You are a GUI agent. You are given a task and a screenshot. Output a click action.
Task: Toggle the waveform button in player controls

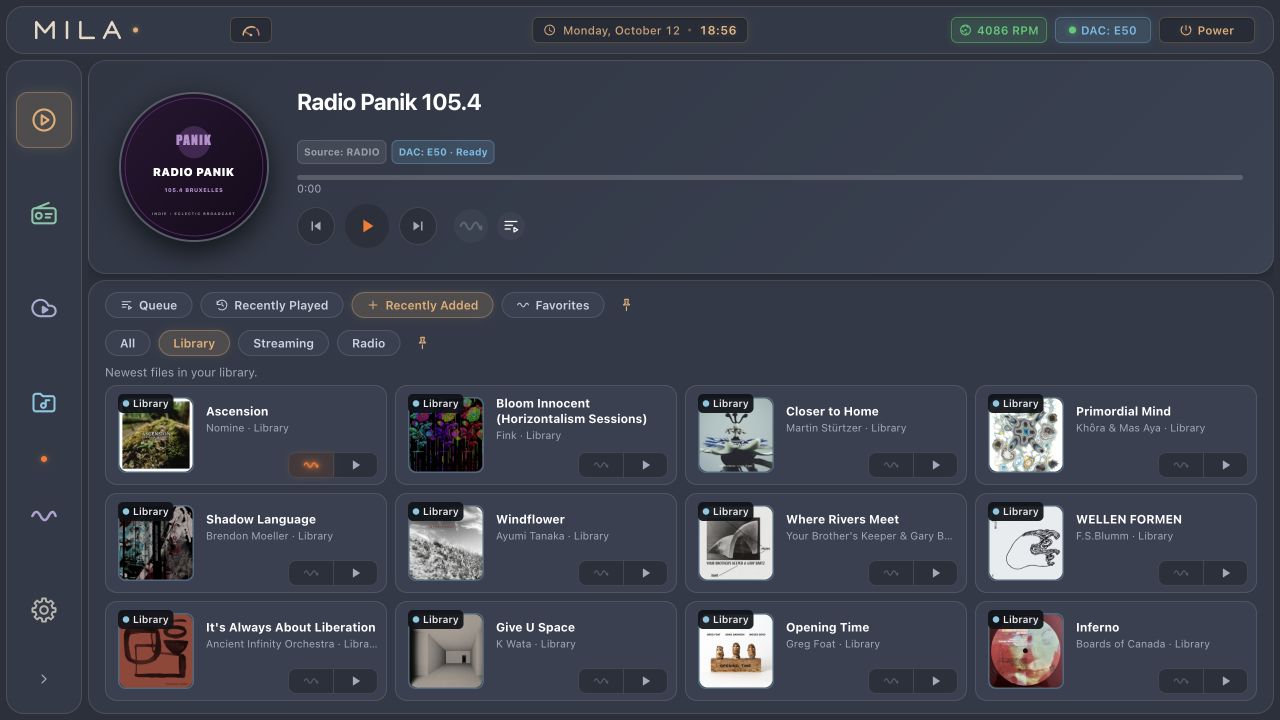point(471,226)
